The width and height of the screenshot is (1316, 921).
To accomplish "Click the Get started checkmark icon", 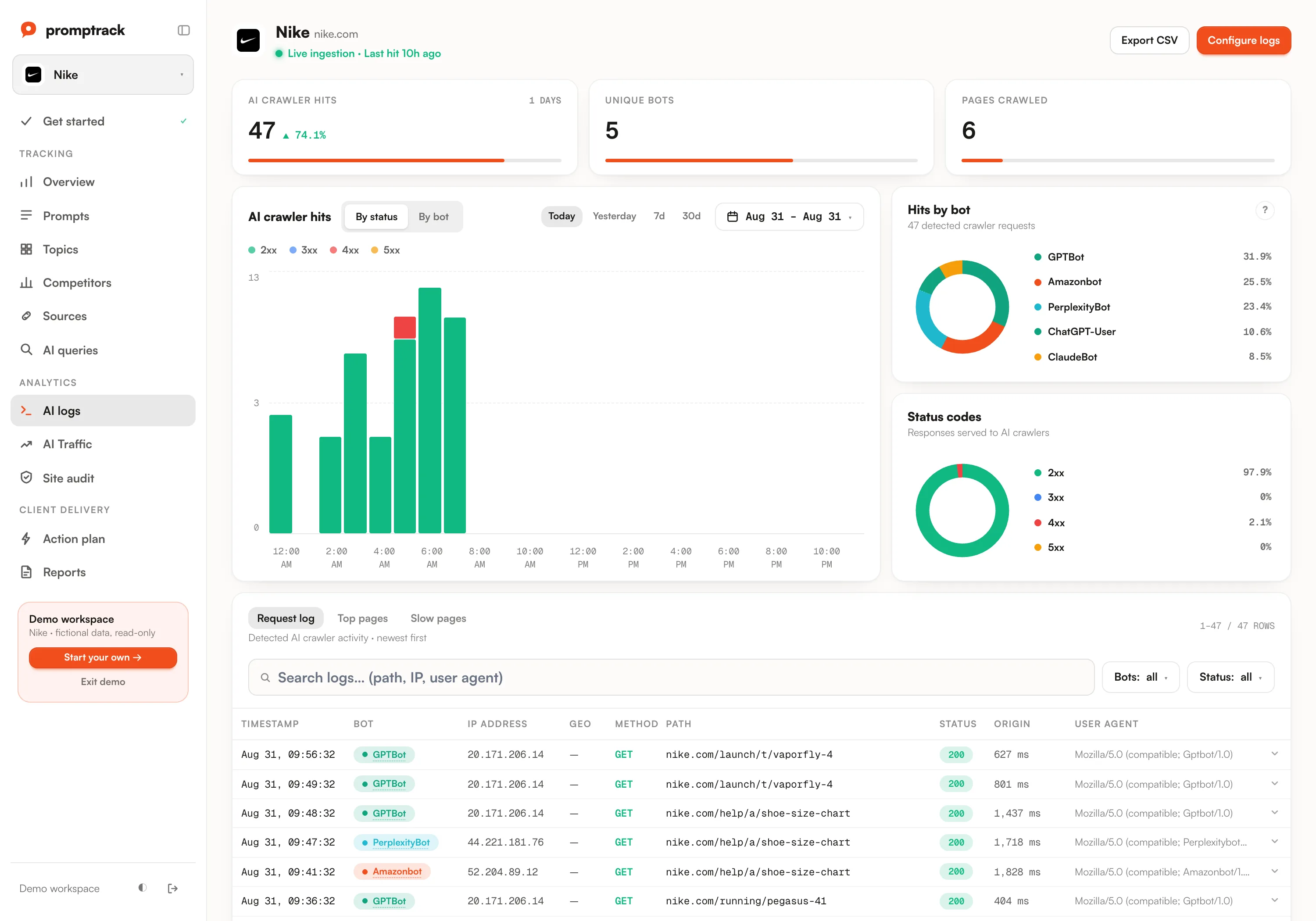I will [x=26, y=121].
